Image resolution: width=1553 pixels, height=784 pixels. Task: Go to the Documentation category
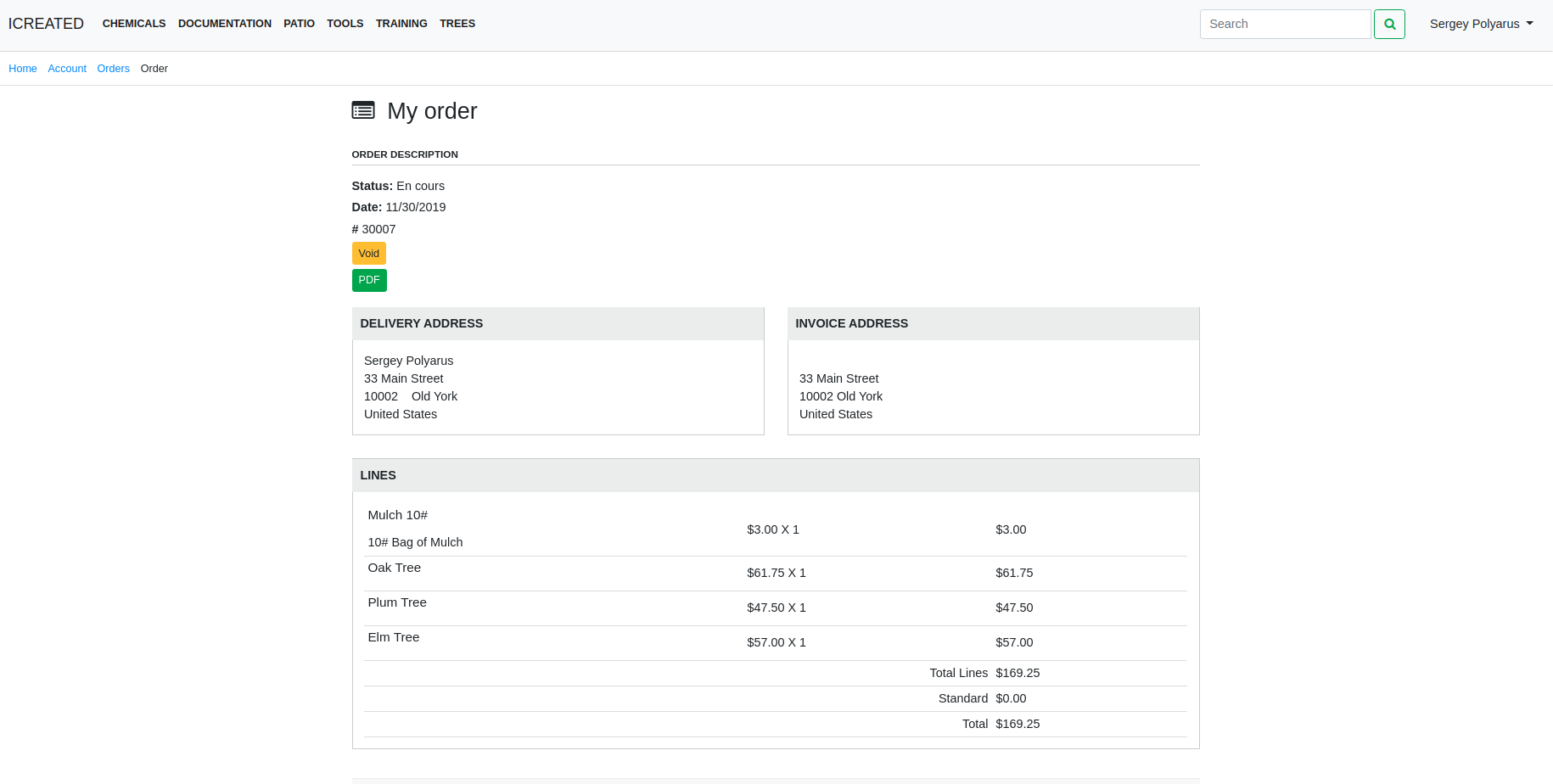click(225, 24)
